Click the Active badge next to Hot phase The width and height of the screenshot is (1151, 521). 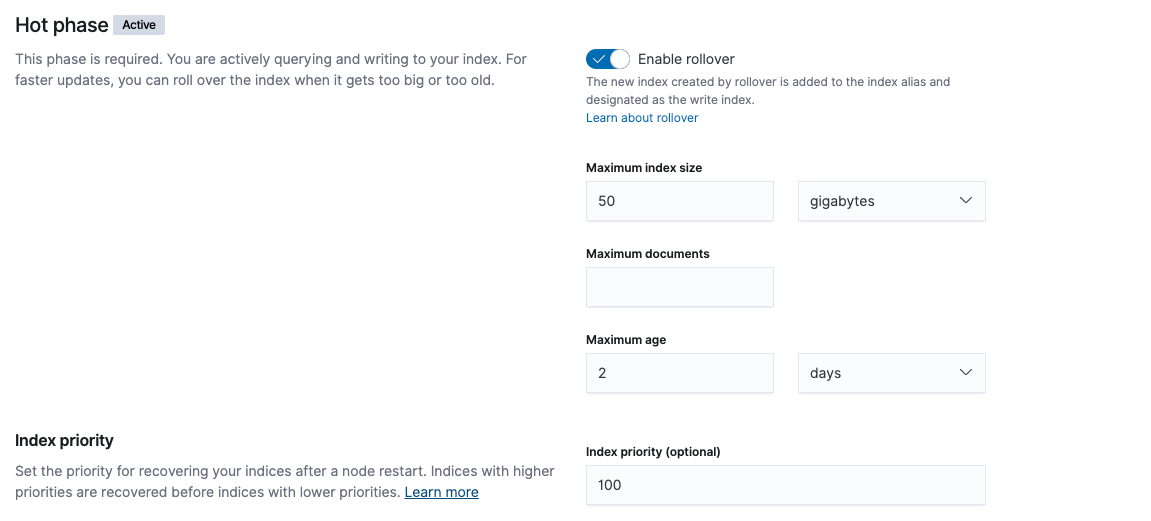coord(139,25)
